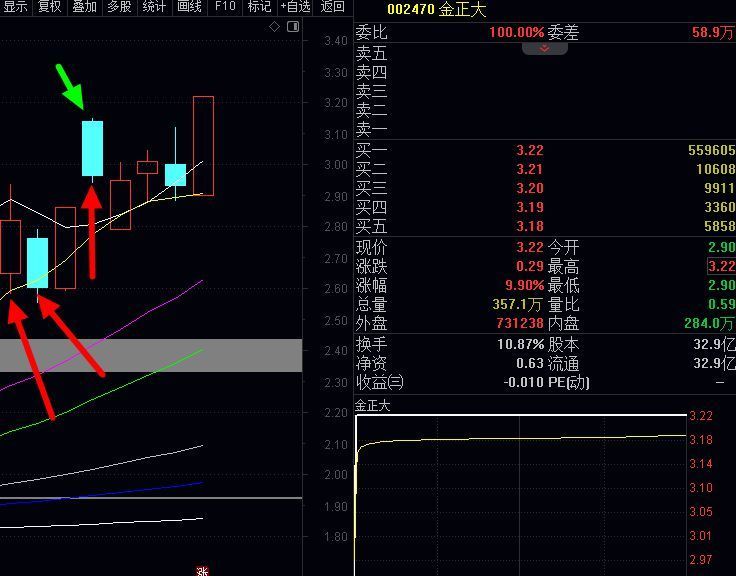Click the 标记 mark button
Viewport: 736px width, 576px height.
[x=259, y=7]
